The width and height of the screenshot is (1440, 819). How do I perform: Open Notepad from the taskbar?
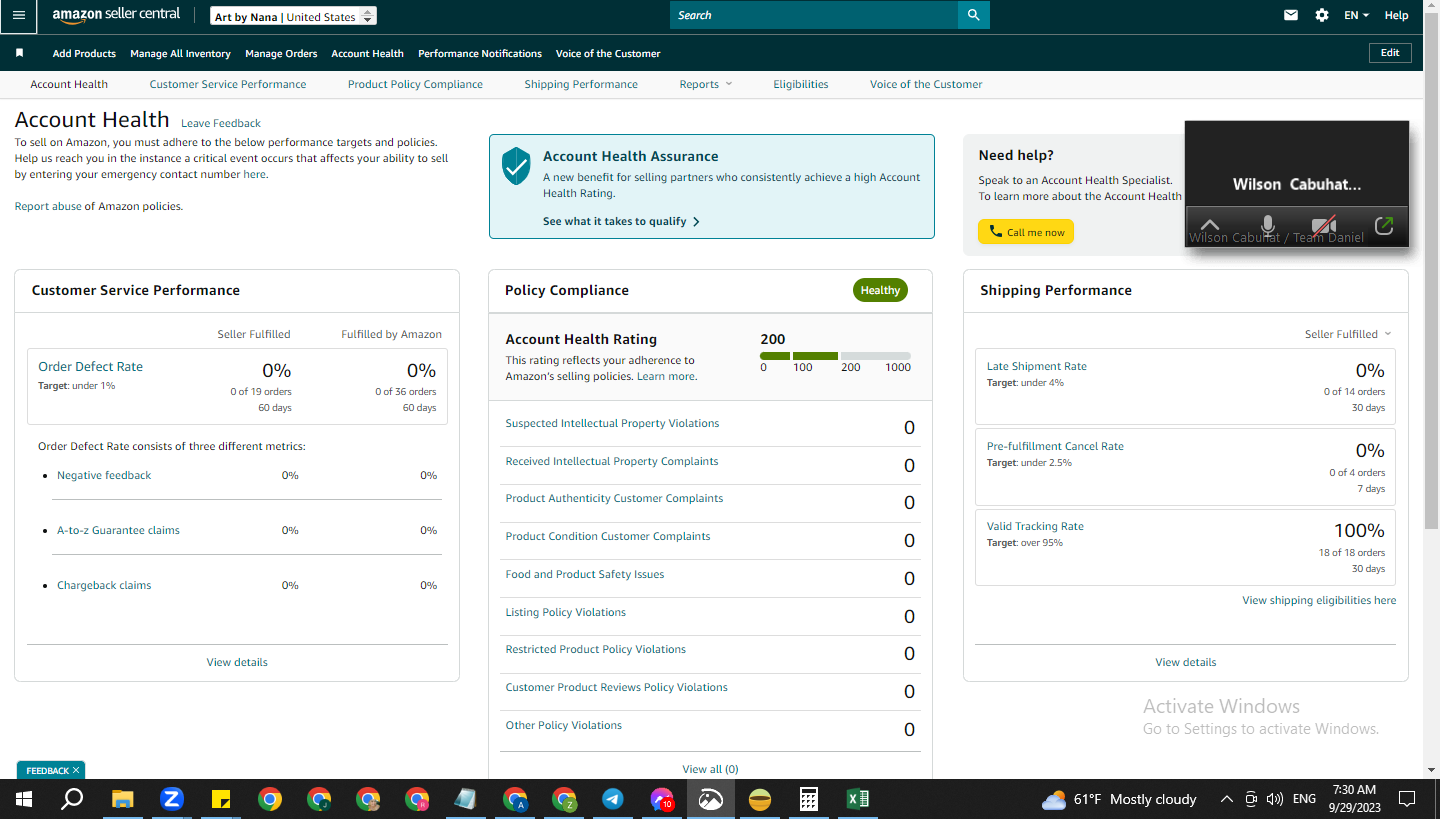466,799
